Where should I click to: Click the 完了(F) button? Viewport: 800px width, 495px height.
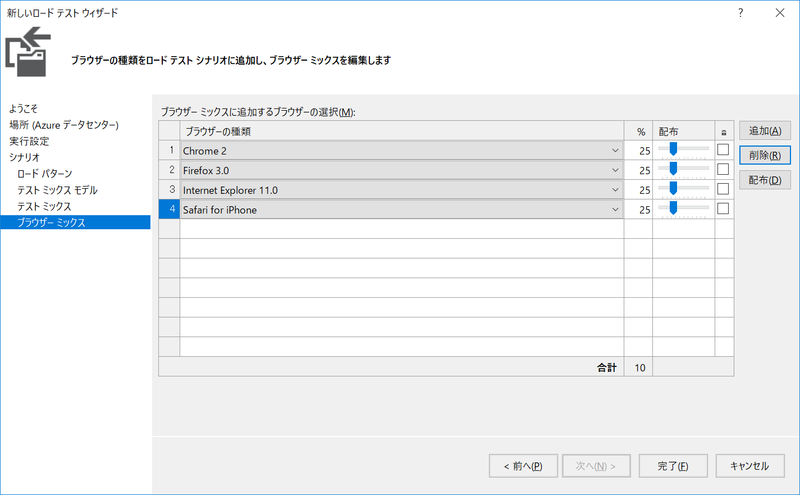click(673, 466)
